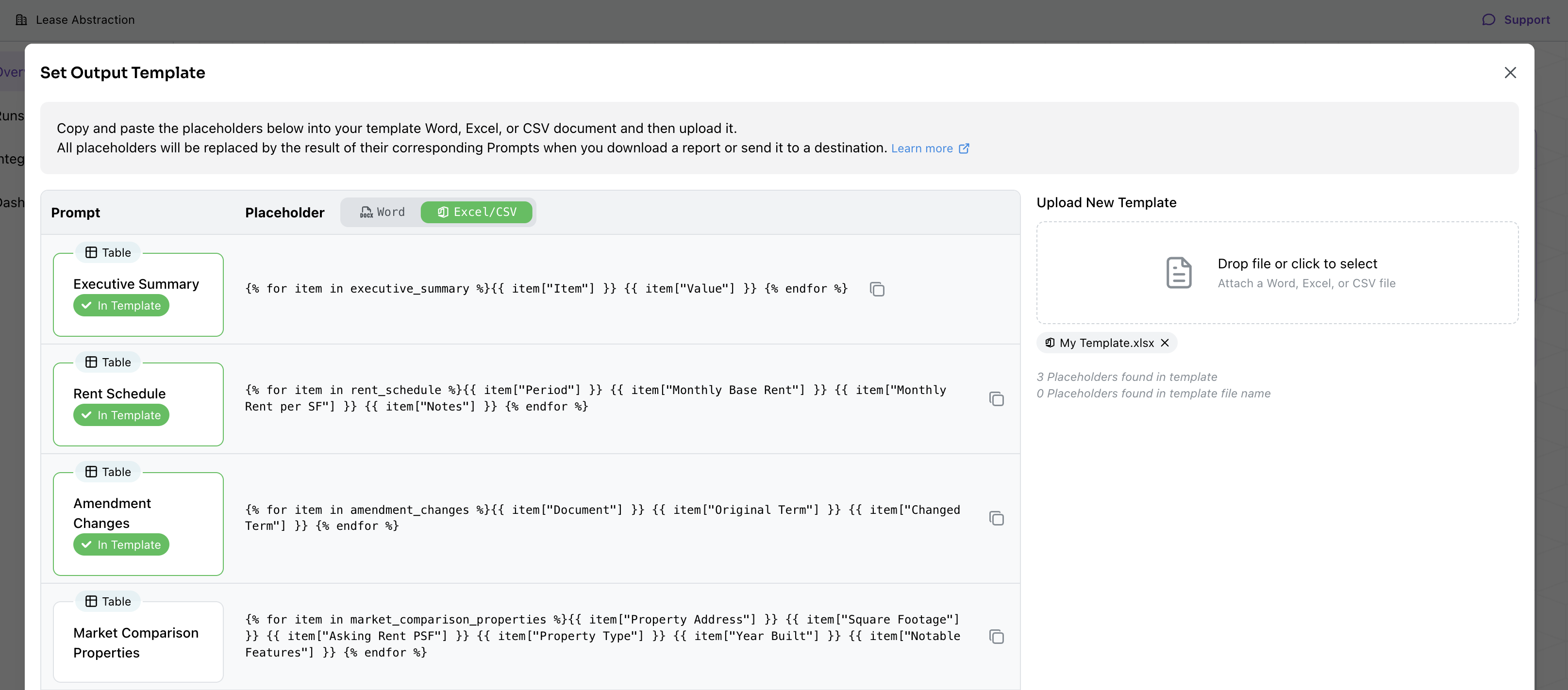Remove My Template.xlsx attachment
Viewport: 1568px width, 690px height.
pyautogui.click(x=1165, y=343)
